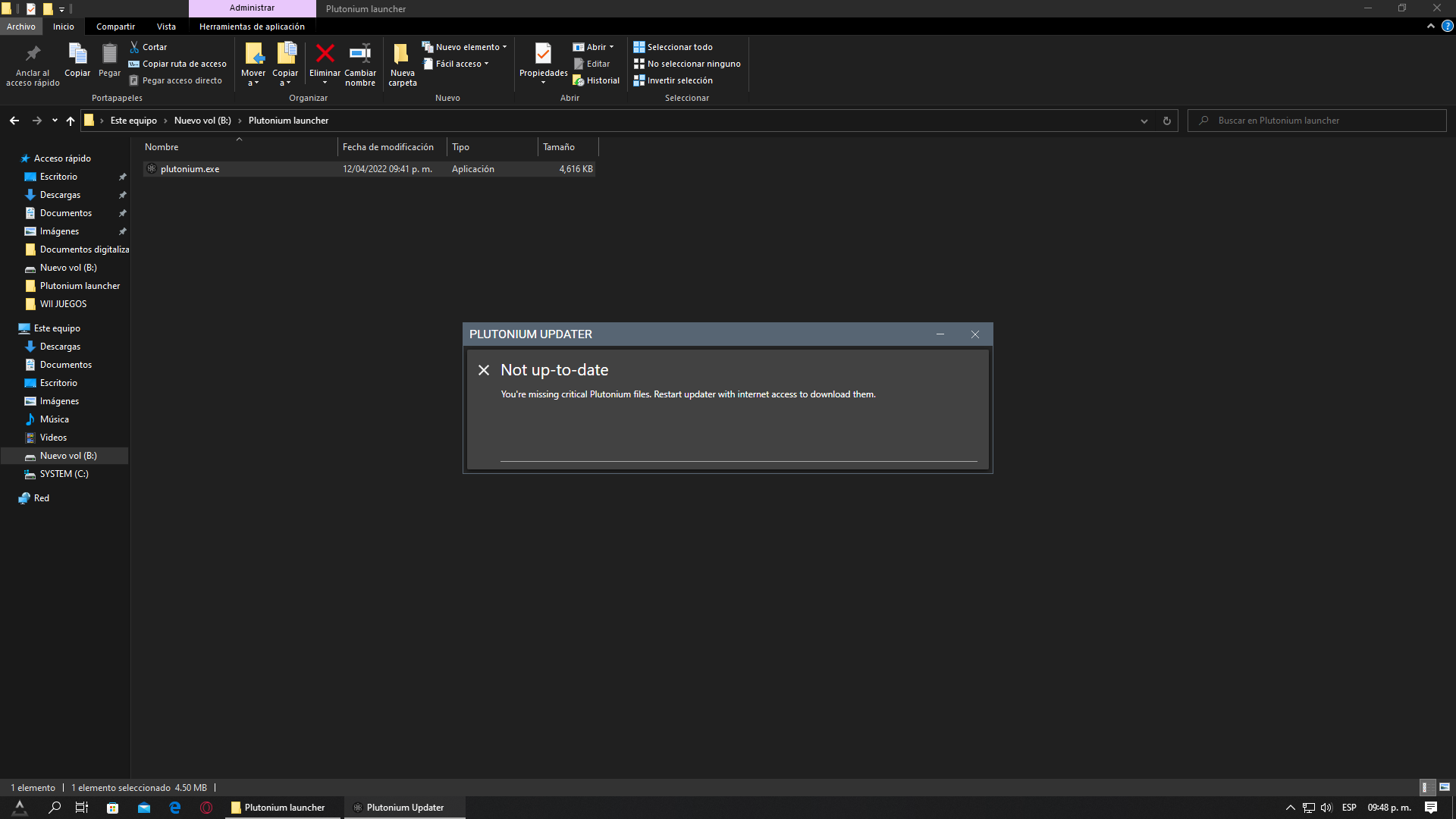Image resolution: width=1456 pixels, height=819 pixels.
Task: Open Acceso rápido in the sidebar
Action: [x=62, y=158]
